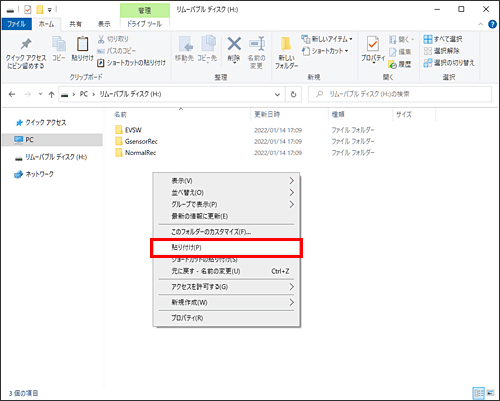Click the ribbon Paste clipboard icon
The image size is (500, 401).
pos(82,44)
